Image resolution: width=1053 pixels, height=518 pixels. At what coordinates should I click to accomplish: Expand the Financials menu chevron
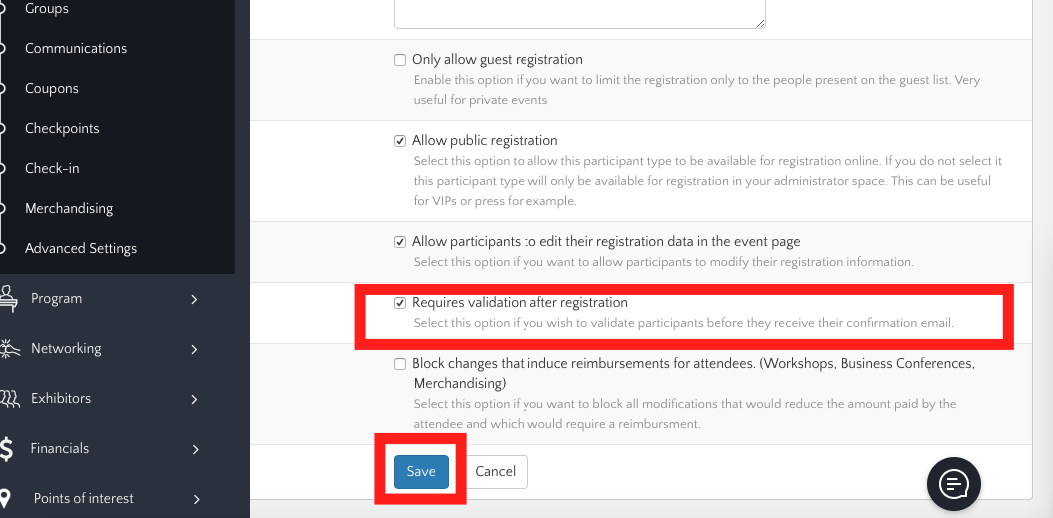point(195,449)
